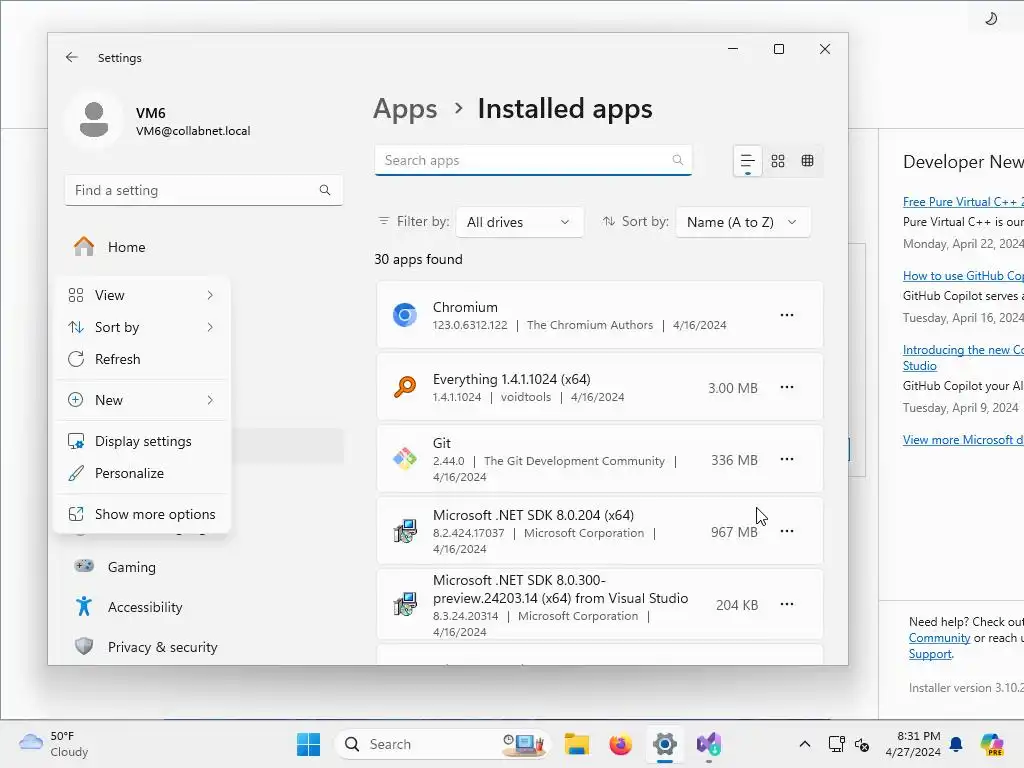
Task: Focus the Search apps field
Action: (533, 160)
